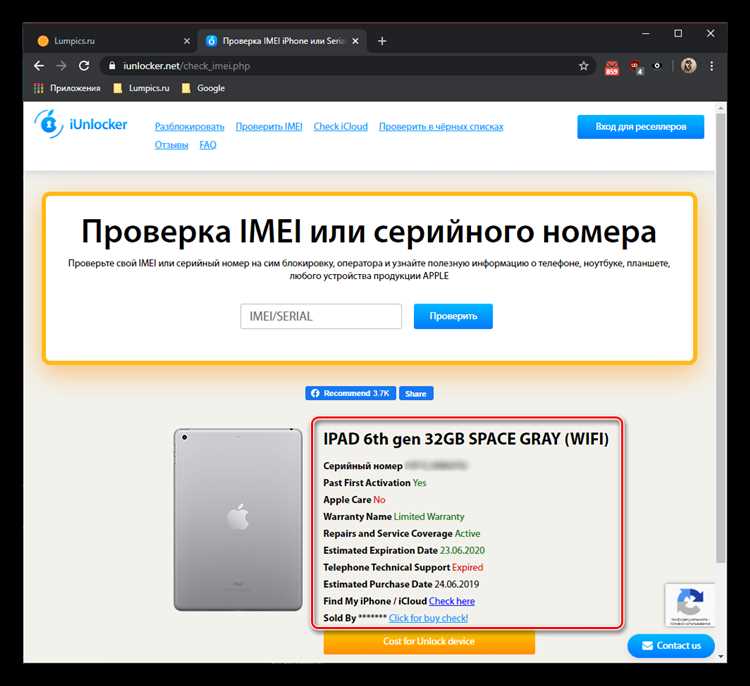Click the address bar URL
The image size is (750, 686).
[187, 66]
